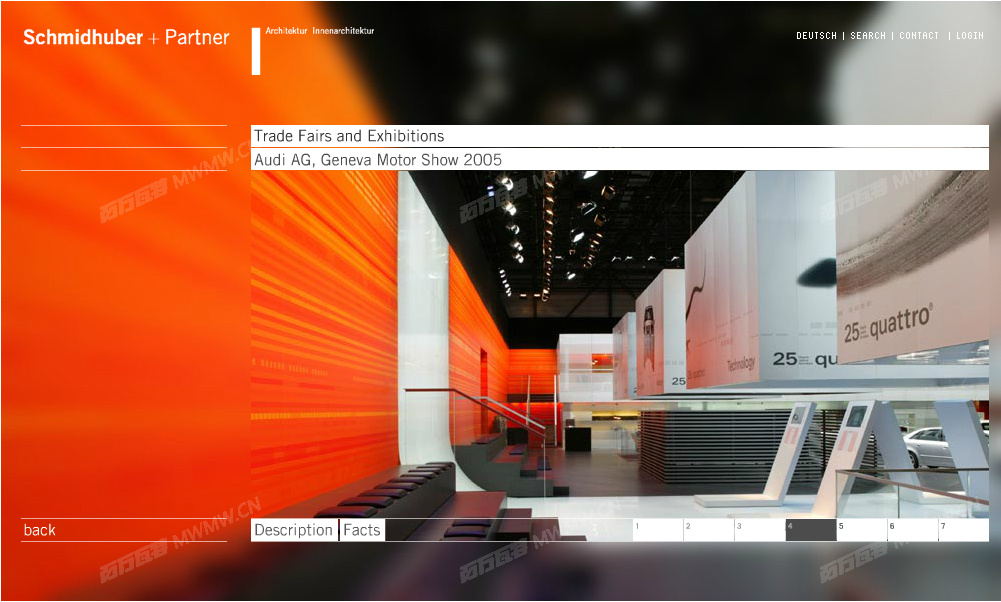The image size is (1001, 602).
Task: Open the SEARCH link
Action: (x=868, y=36)
